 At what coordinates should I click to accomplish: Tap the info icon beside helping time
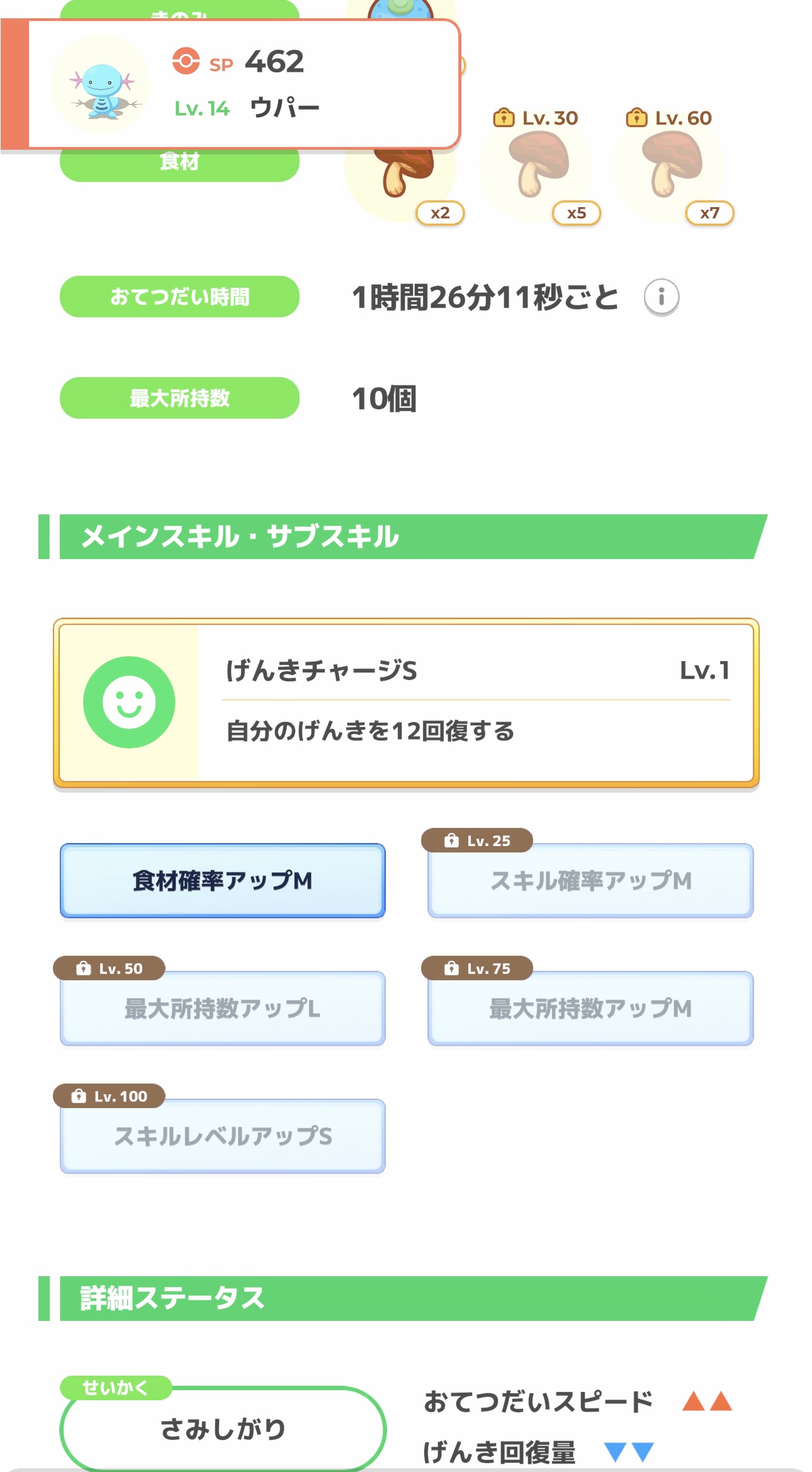tap(661, 297)
